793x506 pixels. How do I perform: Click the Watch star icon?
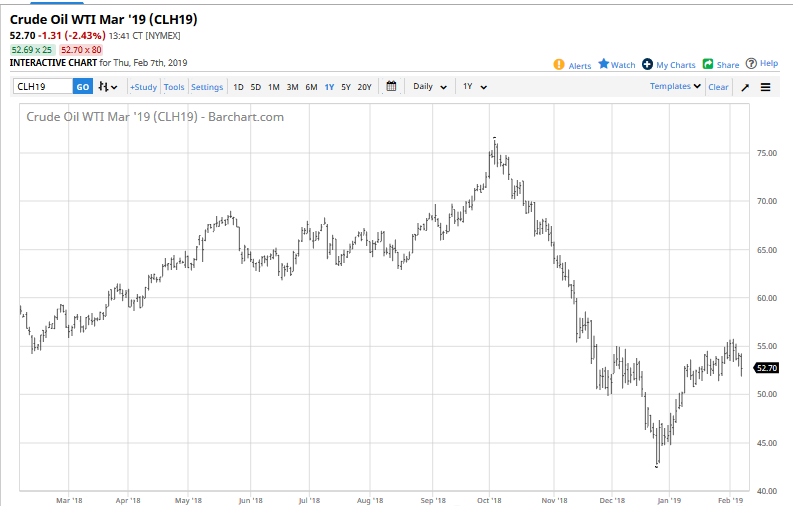point(604,64)
